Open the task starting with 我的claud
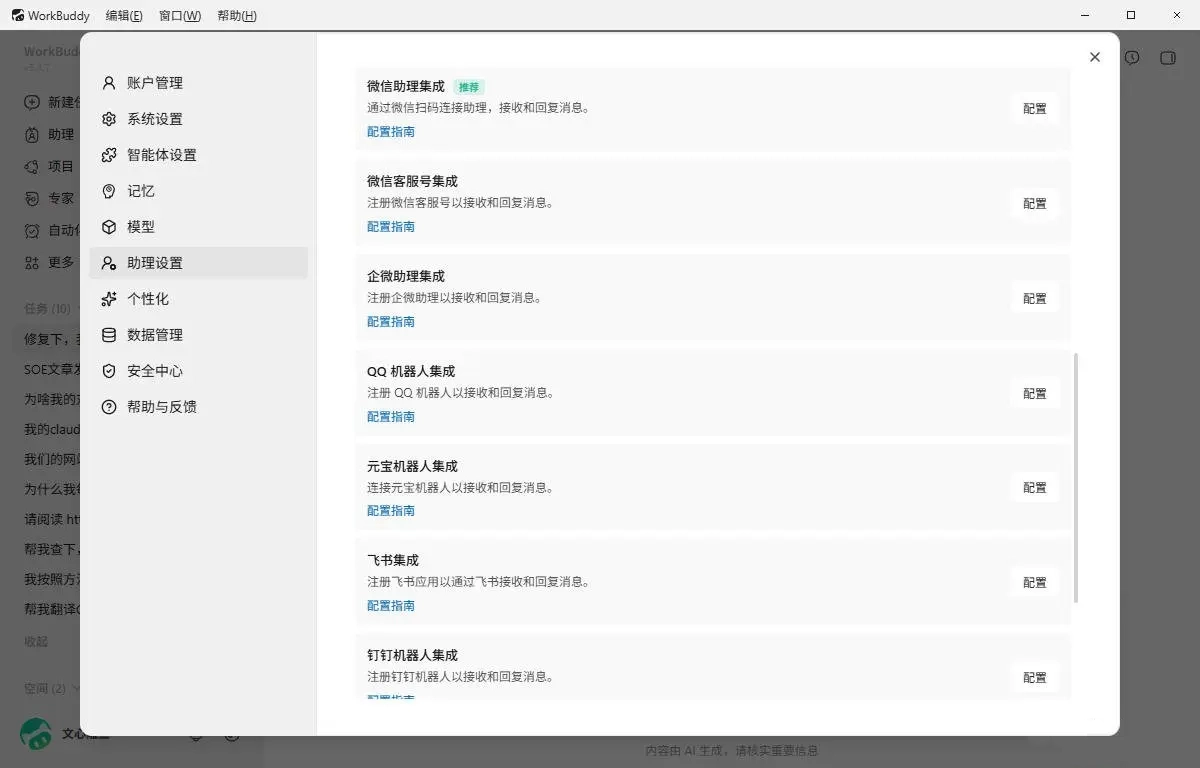The width and height of the screenshot is (1200, 768). point(52,429)
